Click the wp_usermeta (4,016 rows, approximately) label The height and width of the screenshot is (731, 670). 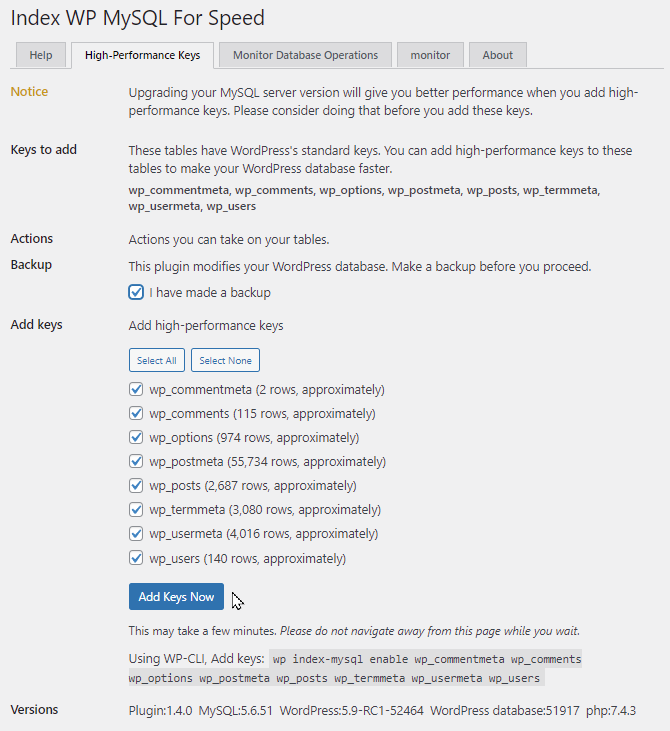click(x=263, y=534)
